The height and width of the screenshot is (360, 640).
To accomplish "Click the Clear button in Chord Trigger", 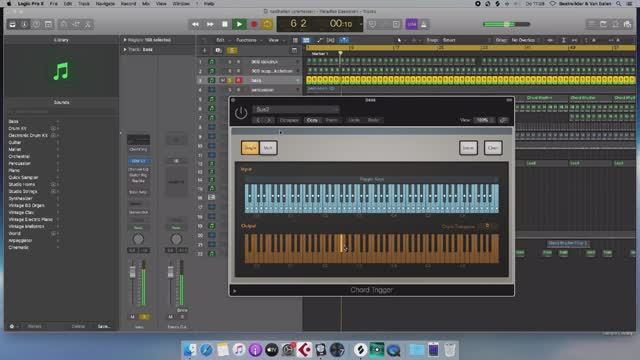I will [493, 148].
